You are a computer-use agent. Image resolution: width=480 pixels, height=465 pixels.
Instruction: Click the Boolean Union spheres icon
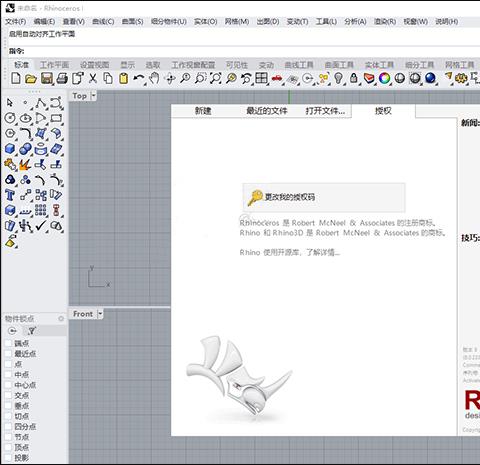[25, 149]
